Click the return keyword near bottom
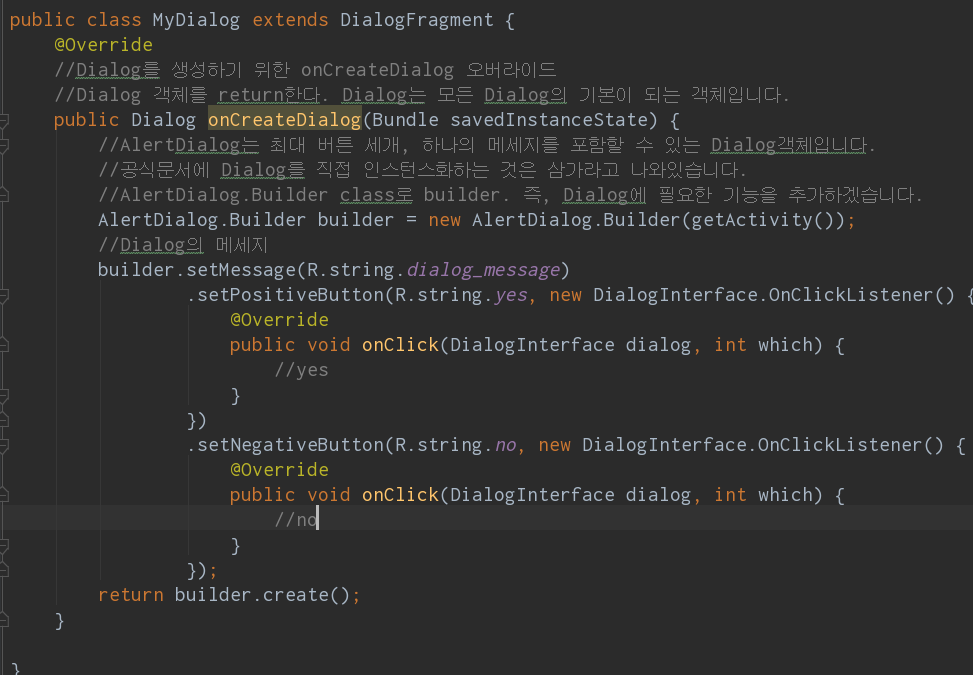 [130, 594]
